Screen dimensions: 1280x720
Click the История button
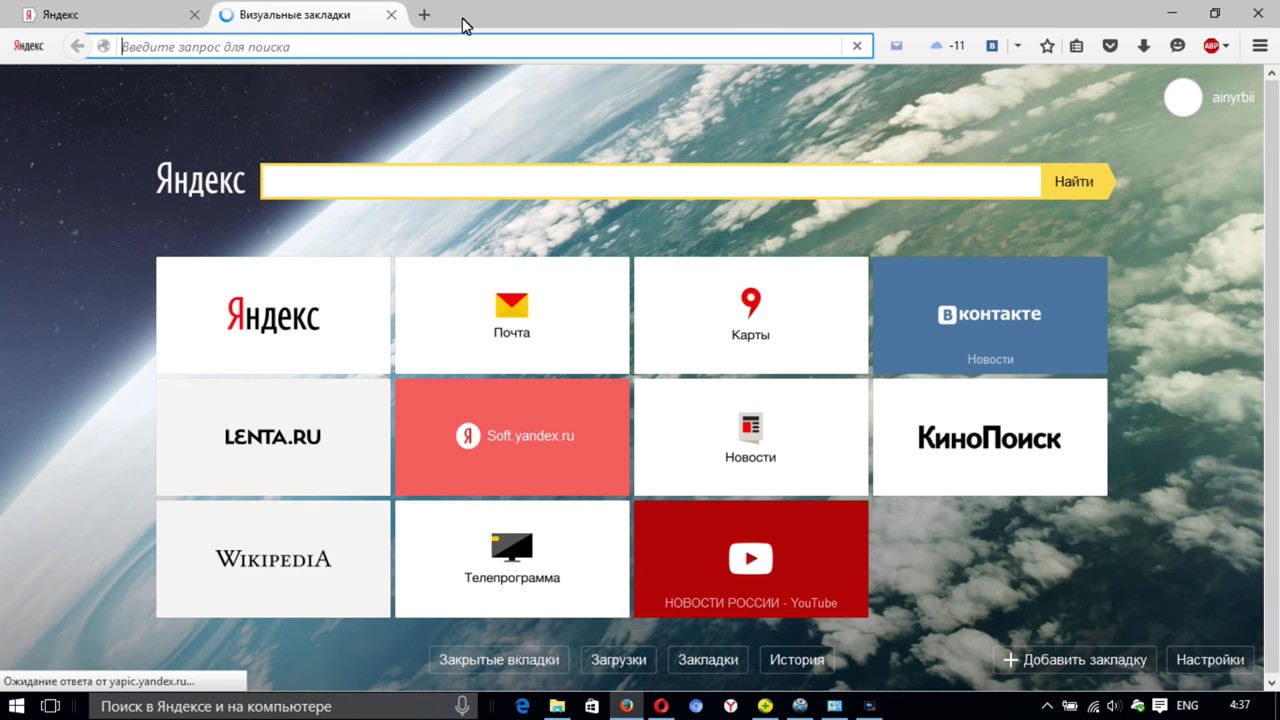(x=797, y=660)
